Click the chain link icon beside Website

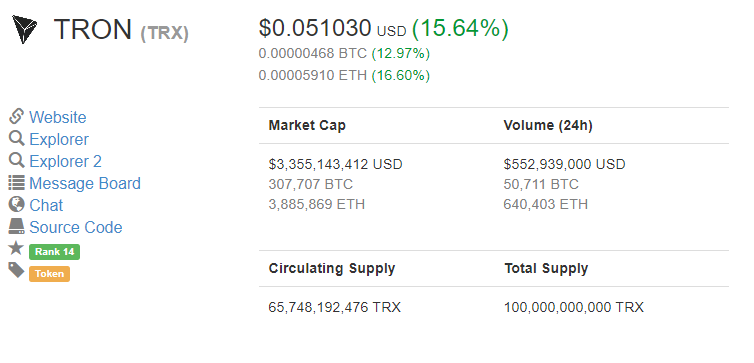pyautogui.click(x=16, y=116)
